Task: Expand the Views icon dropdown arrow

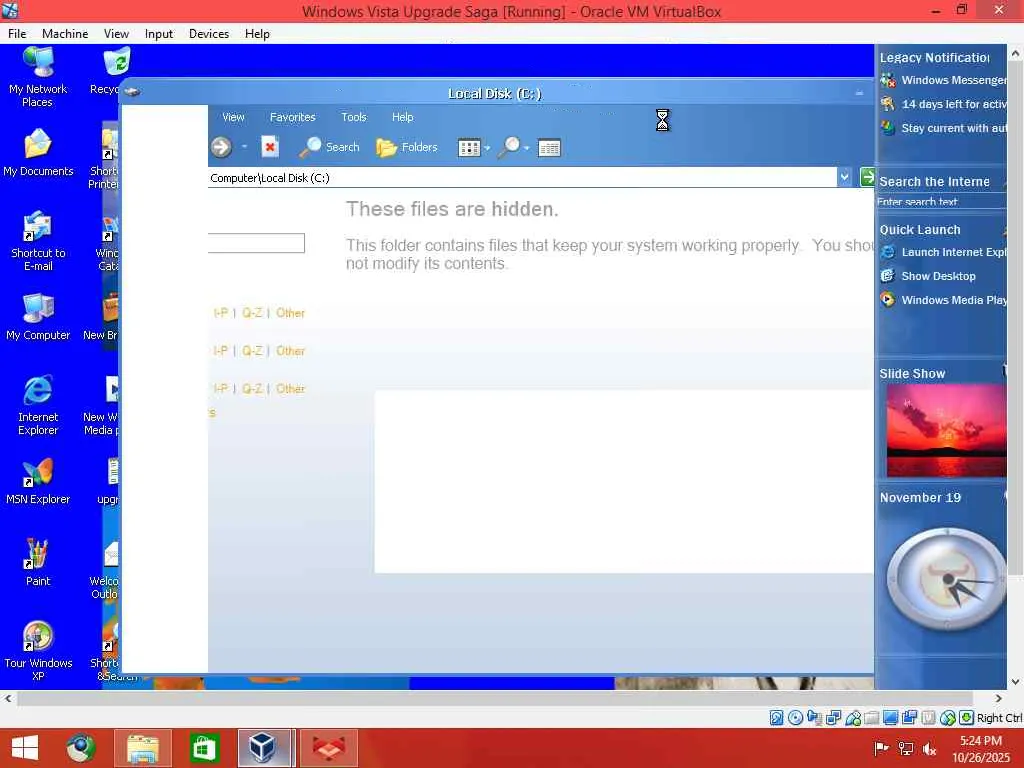Action: point(487,148)
